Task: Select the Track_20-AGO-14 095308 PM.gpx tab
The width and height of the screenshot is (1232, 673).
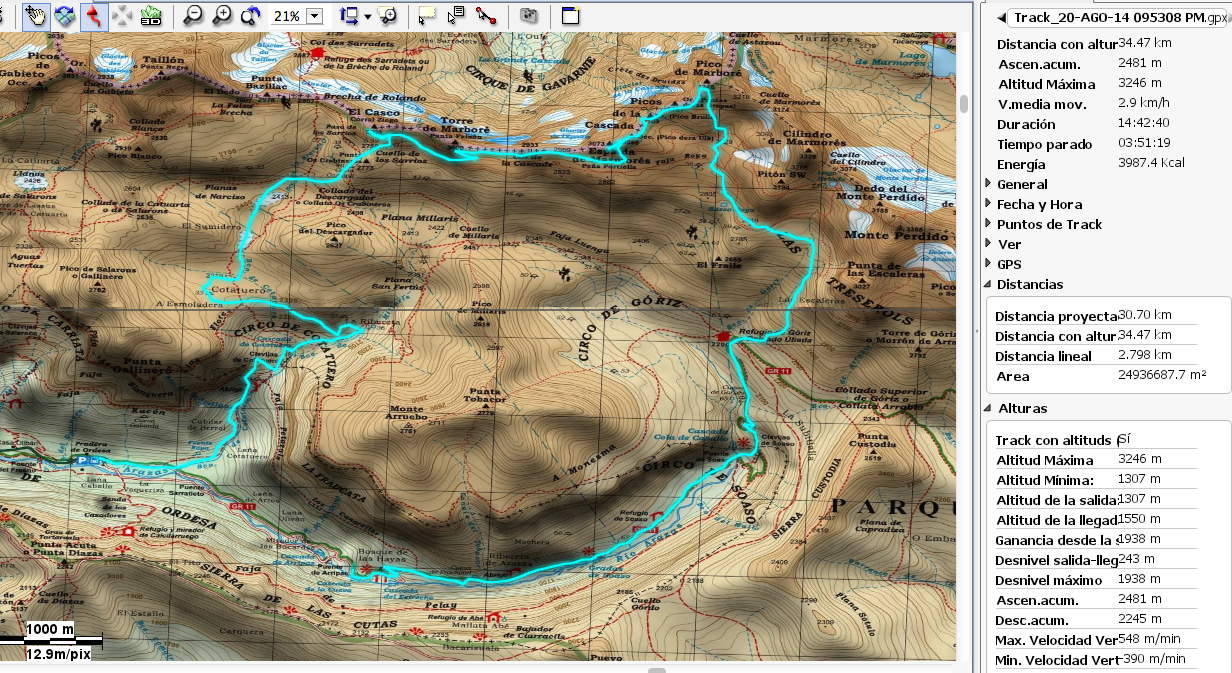Action: click(x=1115, y=17)
